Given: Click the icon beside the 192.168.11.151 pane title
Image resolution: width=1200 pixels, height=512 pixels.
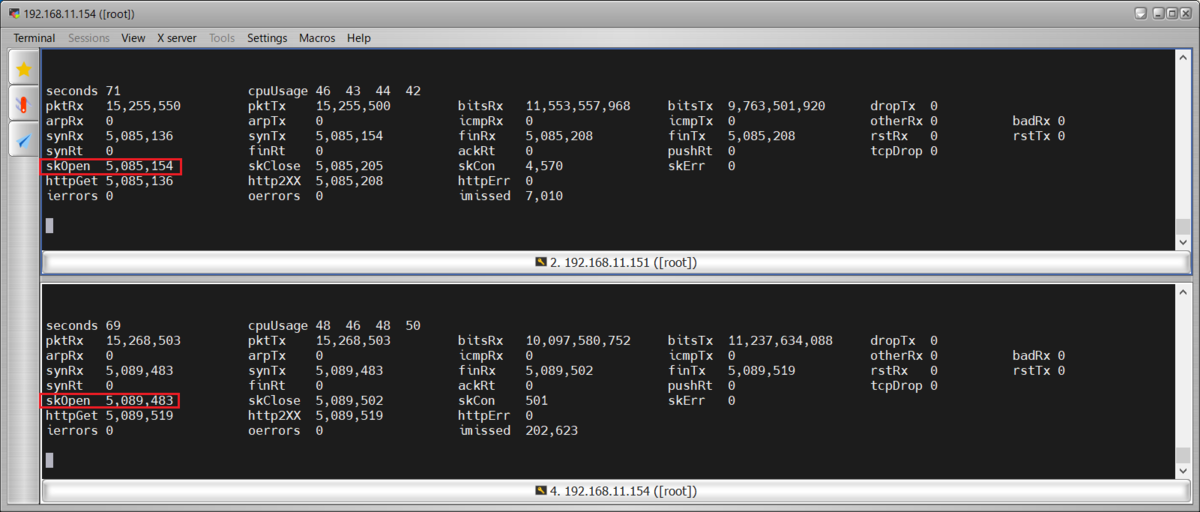Looking at the screenshot, I should click(541, 262).
